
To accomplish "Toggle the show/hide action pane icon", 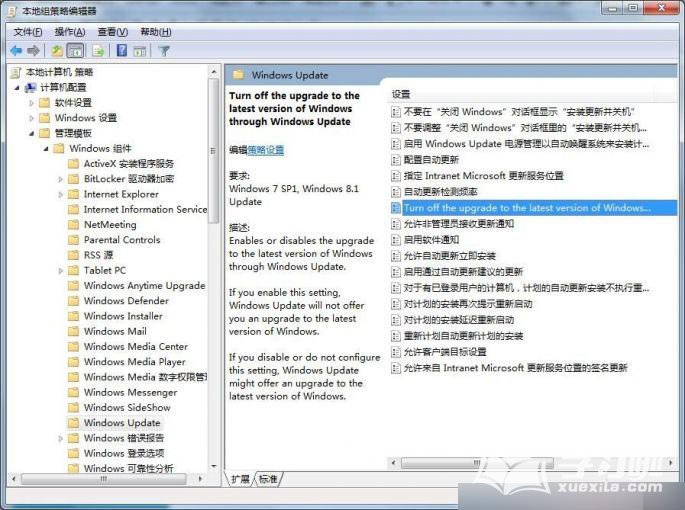I will [141, 50].
